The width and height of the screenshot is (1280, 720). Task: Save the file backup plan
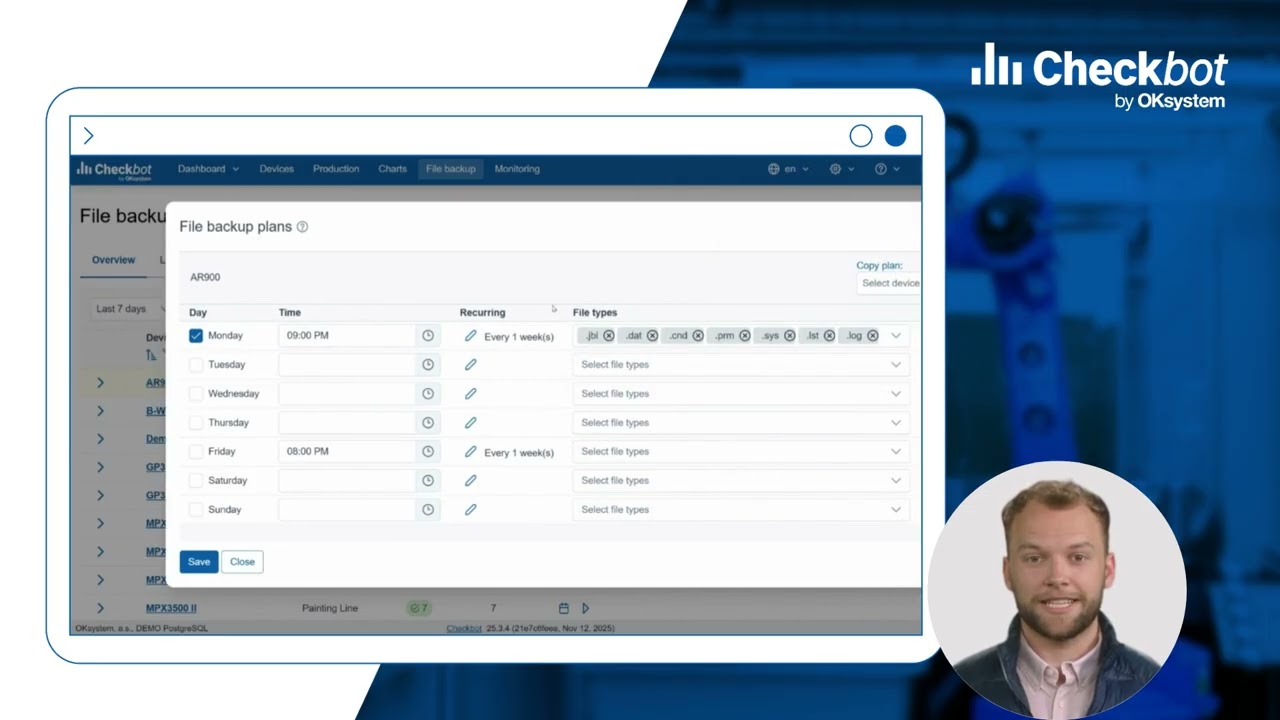coord(199,562)
